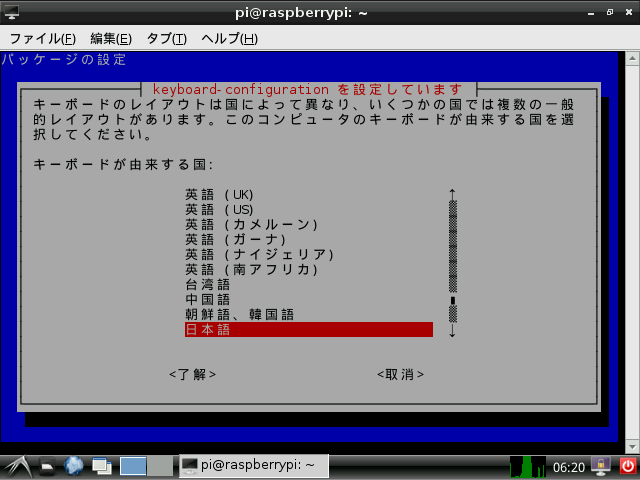Click the terminal window scrollbar down arrow
Image resolution: width=640 pixels, height=480 pixels.
(x=632, y=447)
